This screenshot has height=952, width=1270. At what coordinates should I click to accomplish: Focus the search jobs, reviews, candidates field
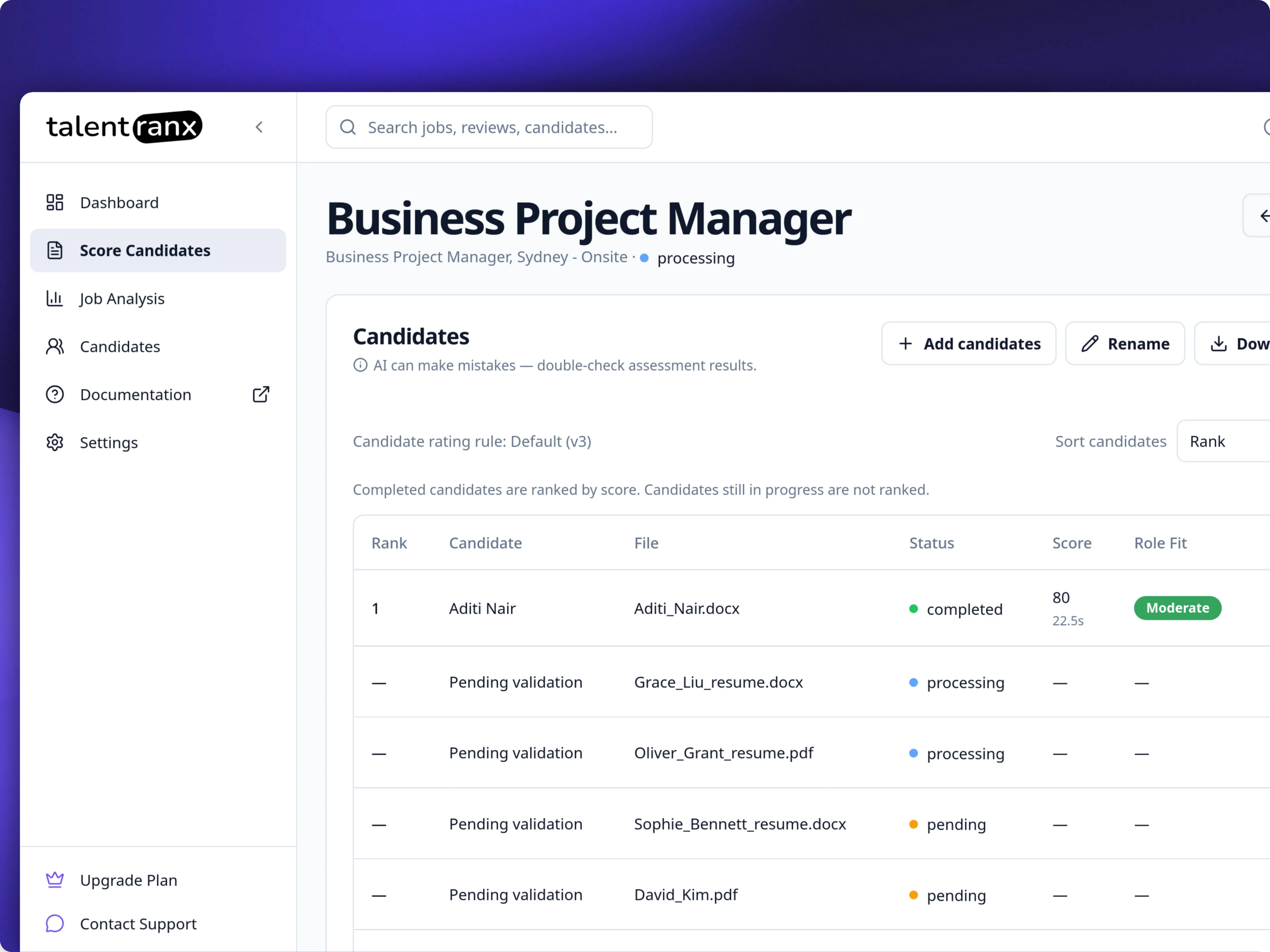(489, 127)
